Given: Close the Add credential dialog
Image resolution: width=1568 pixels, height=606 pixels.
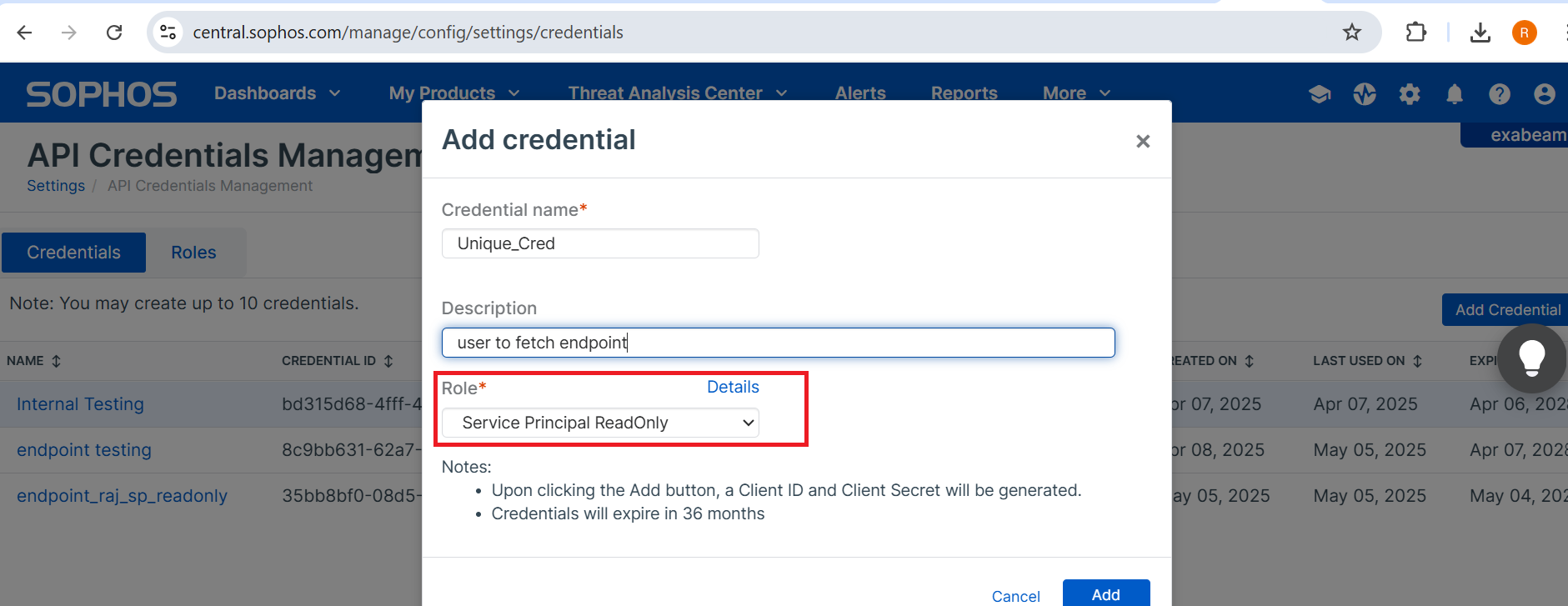Looking at the screenshot, I should [x=1143, y=142].
